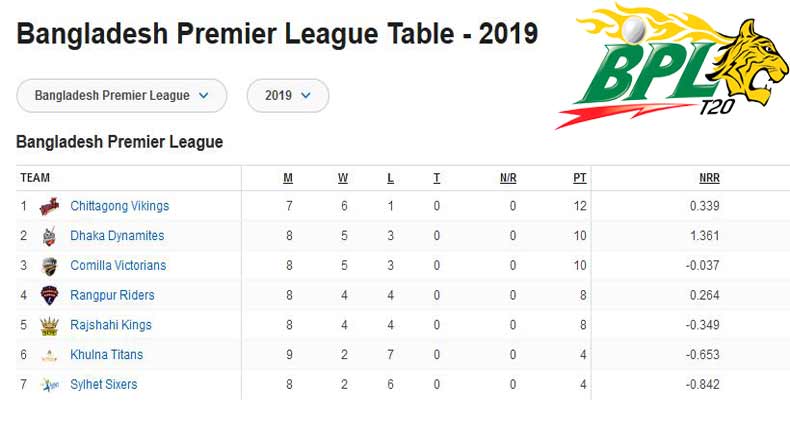This screenshot has width=790, height=425.
Task: Sort table by the W column header
Action: click(343, 178)
